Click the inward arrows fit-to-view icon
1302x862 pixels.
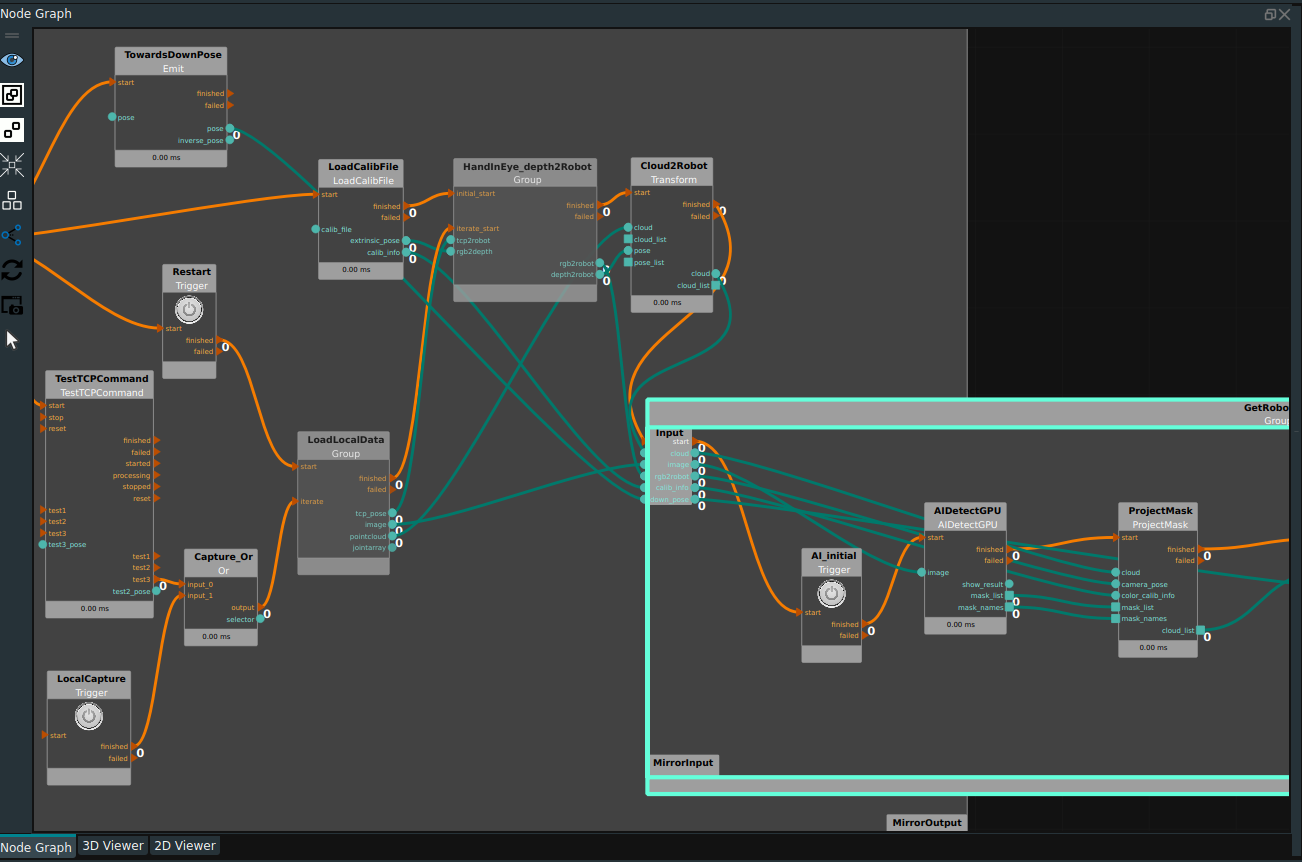pyautogui.click(x=12, y=165)
